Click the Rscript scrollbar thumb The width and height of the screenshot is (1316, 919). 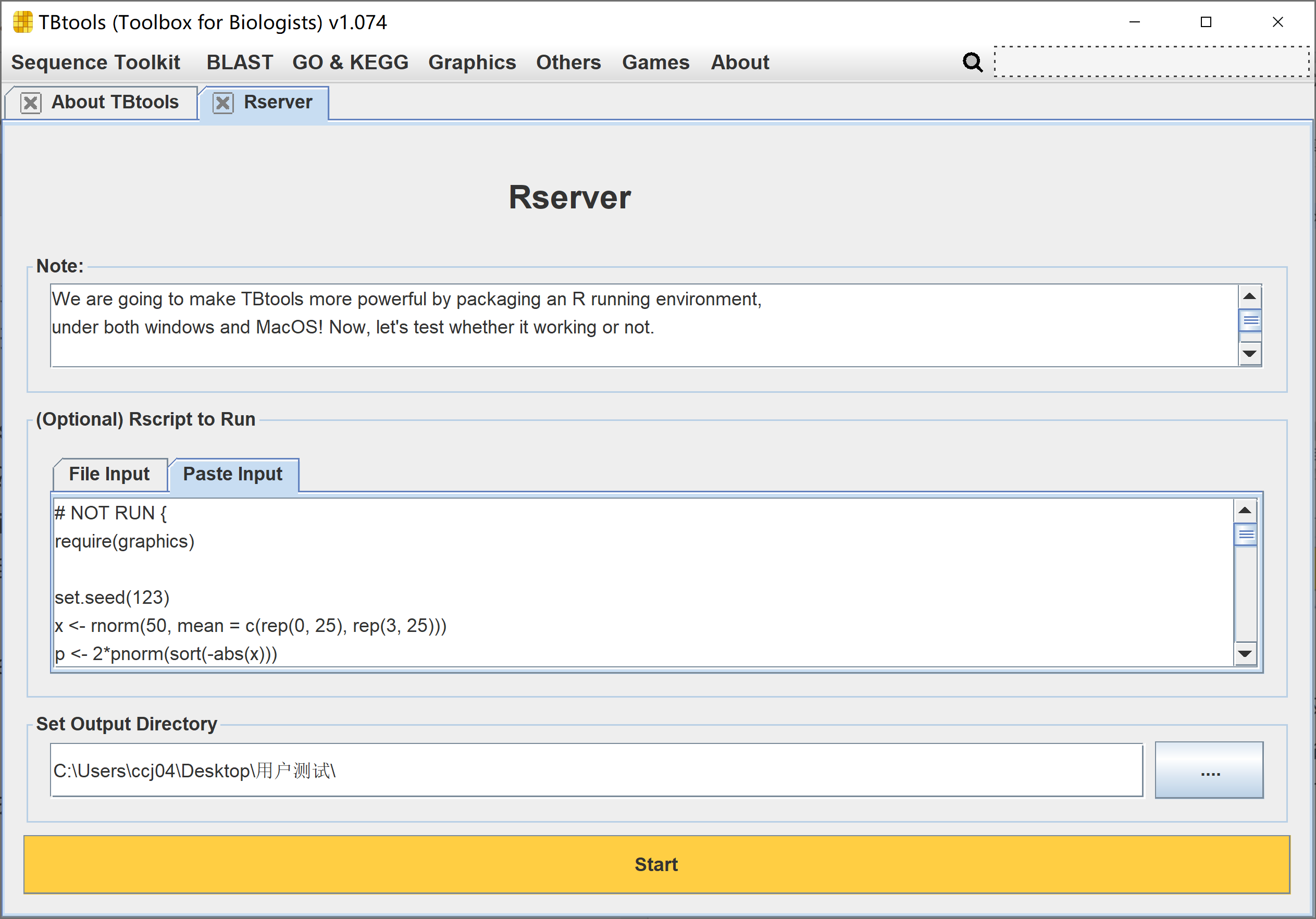(1245, 535)
